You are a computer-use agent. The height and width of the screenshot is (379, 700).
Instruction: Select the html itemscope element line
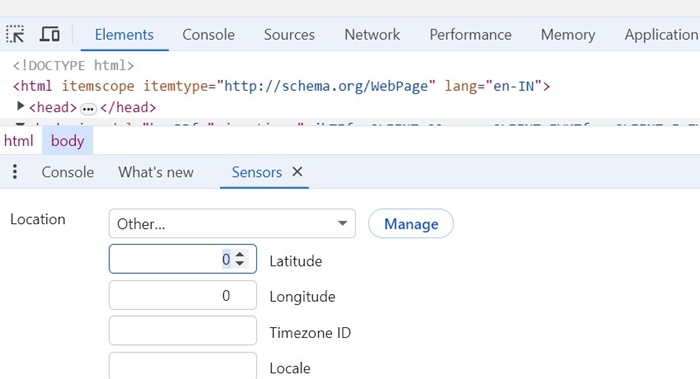click(x=281, y=86)
